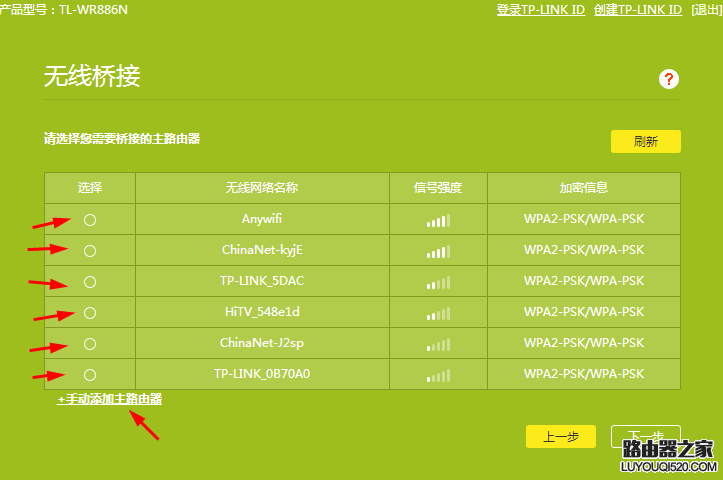Click the encryption cell in TP-LINK_0B70A0 row
723x480 pixels.
[584, 373]
